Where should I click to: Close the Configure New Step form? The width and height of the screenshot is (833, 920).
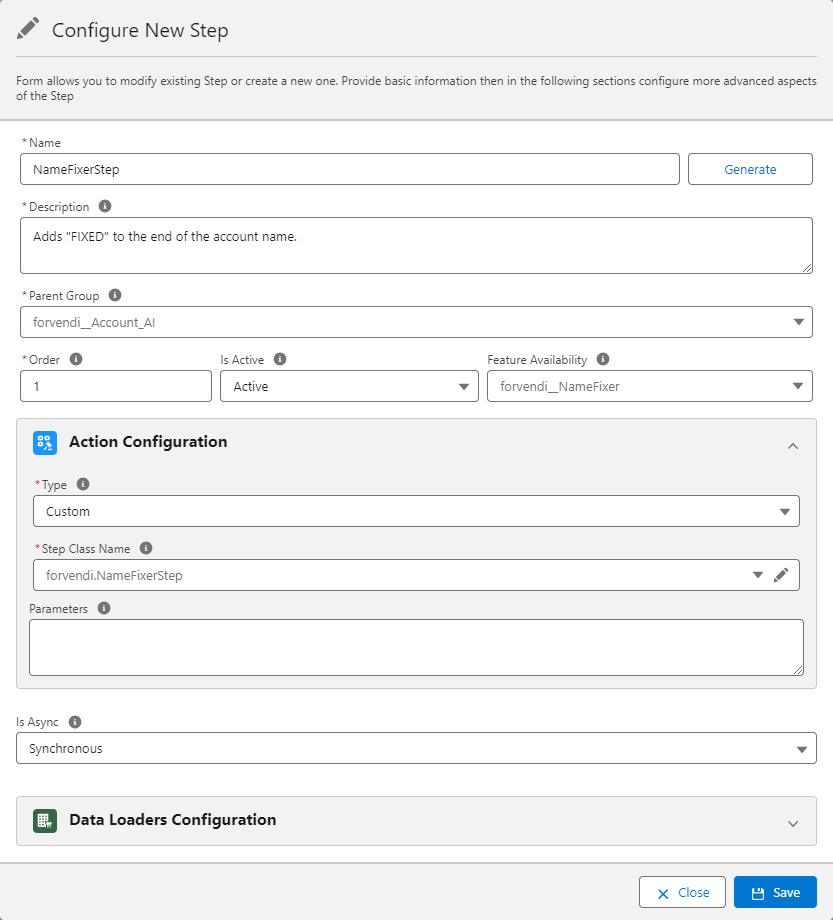[682, 892]
